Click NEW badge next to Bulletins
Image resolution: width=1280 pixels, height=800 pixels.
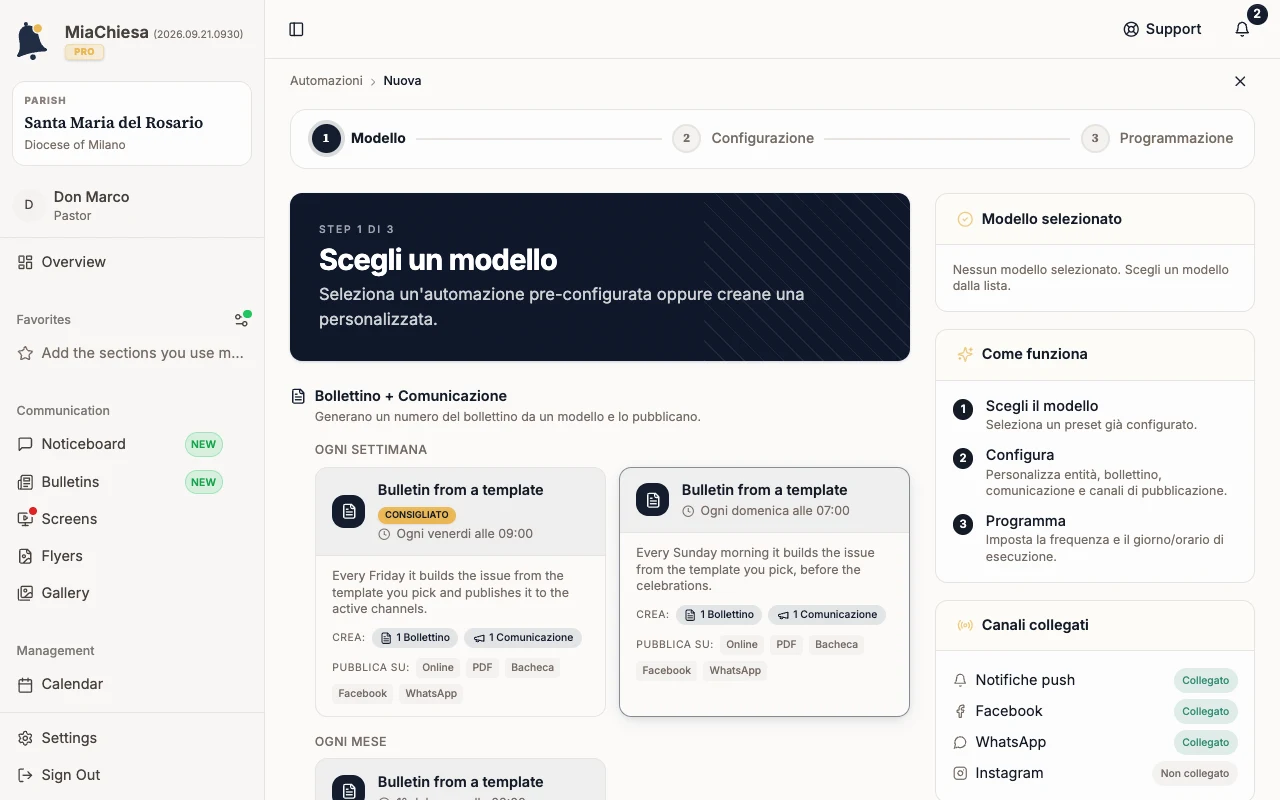click(204, 482)
